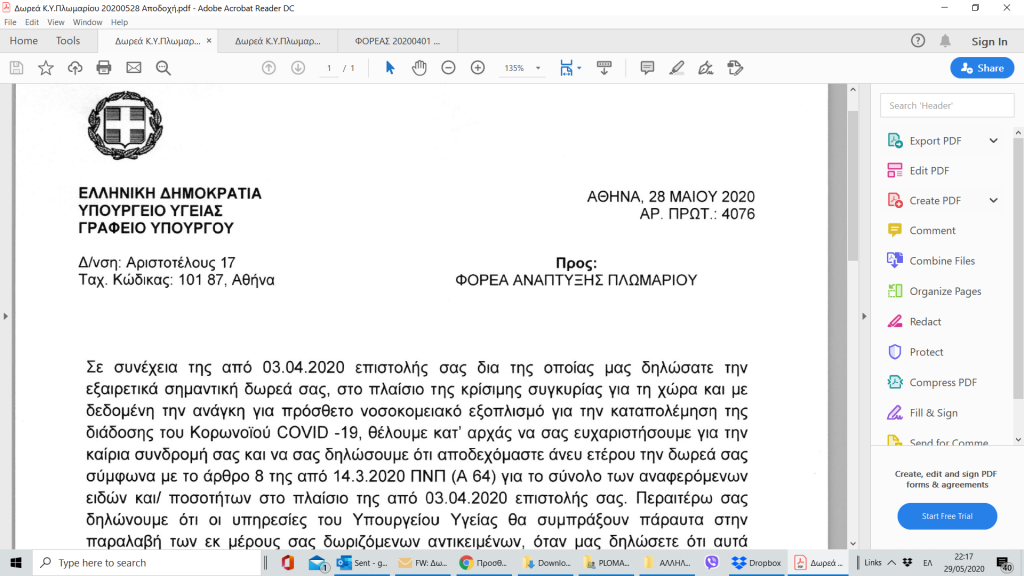Expand the Export PDF options chevron
1024x576 pixels.
pyautogui.click(x=993, y=141)
